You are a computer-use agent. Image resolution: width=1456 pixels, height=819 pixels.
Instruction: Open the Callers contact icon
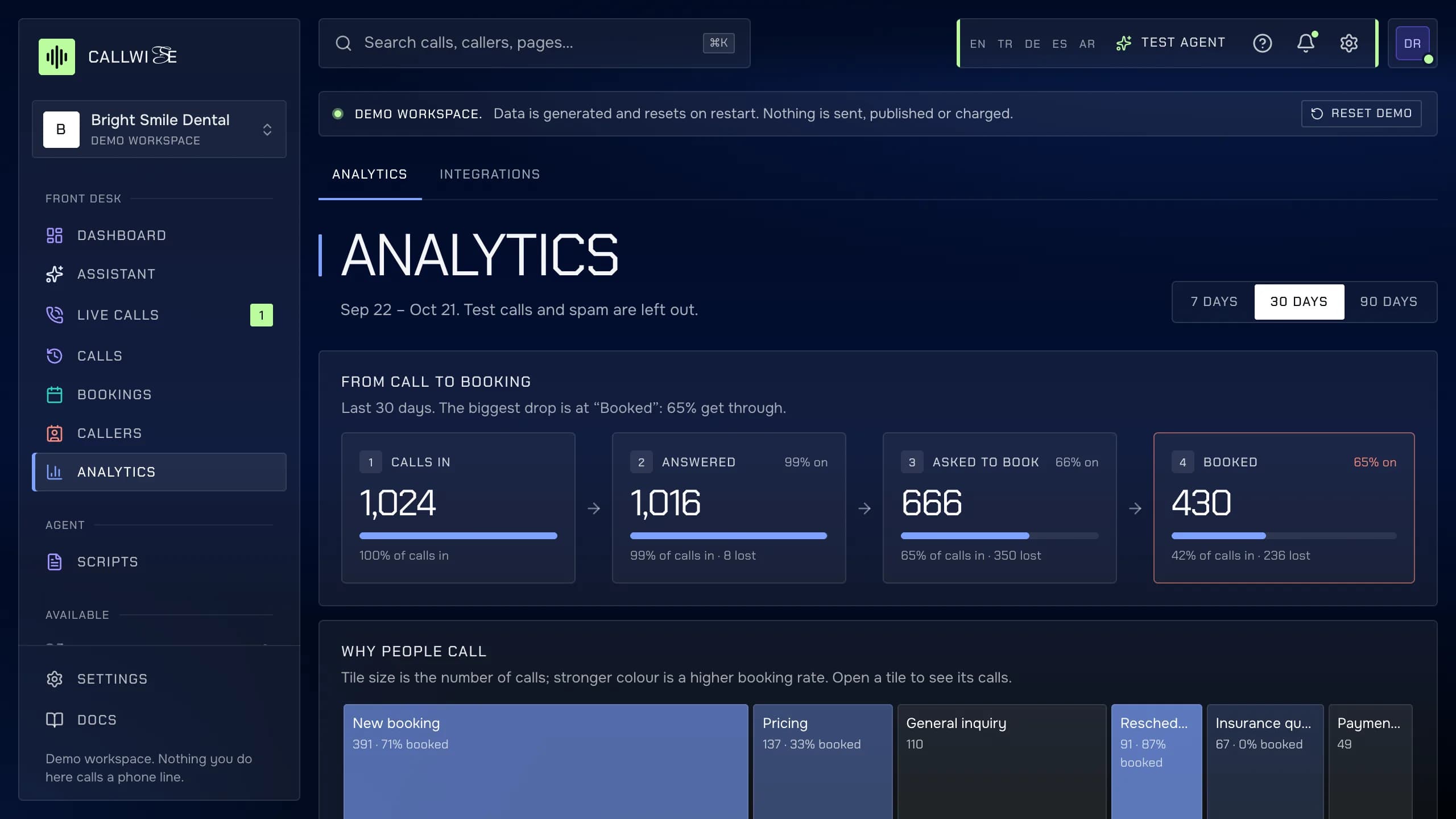tap(55, 433)
